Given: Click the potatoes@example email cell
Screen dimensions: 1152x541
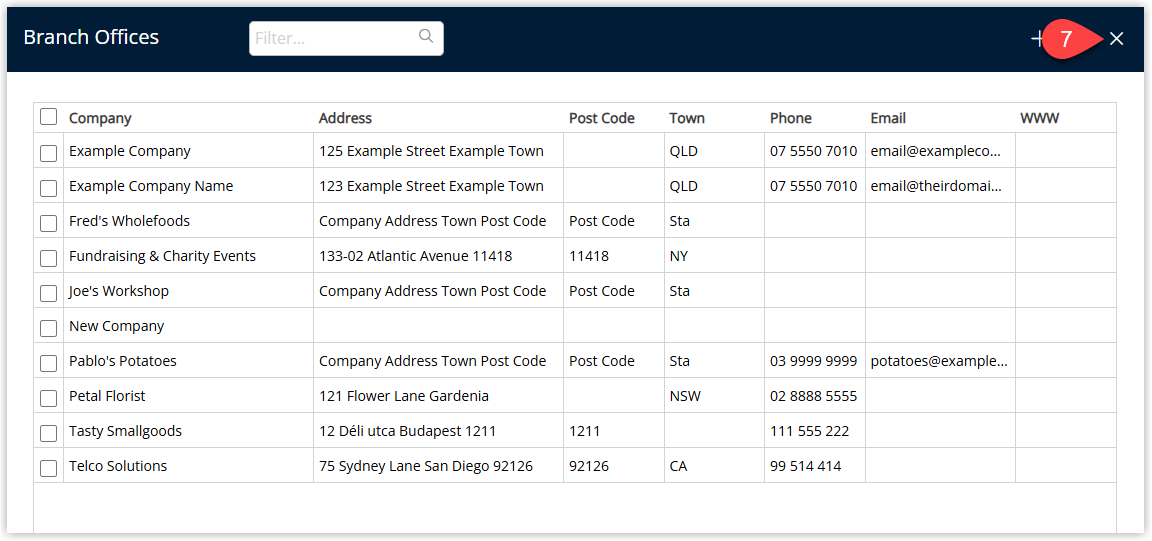Looking at the screenshot, I should pyautogui.click(x=940, y=361).
